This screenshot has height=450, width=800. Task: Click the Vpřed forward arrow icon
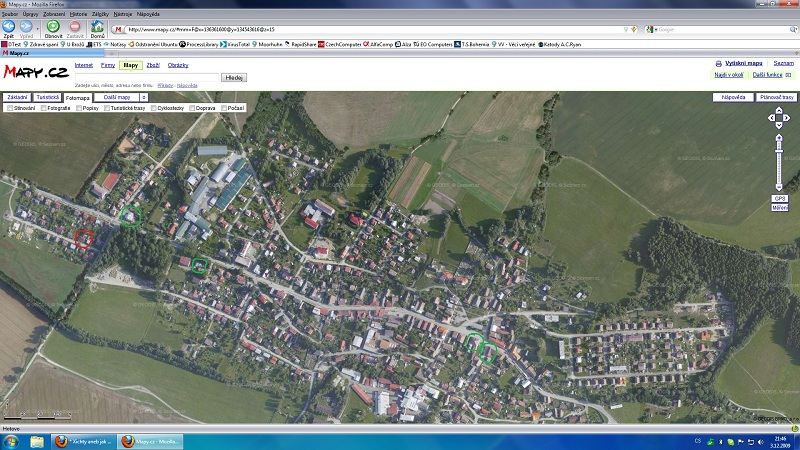(26, 26)
